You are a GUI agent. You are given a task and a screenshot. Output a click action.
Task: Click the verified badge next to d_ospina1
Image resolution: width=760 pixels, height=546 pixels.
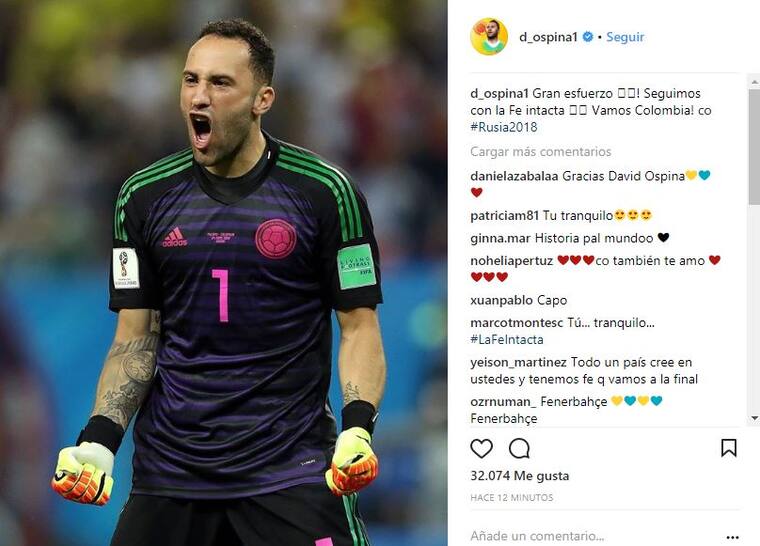pos(587,37)
